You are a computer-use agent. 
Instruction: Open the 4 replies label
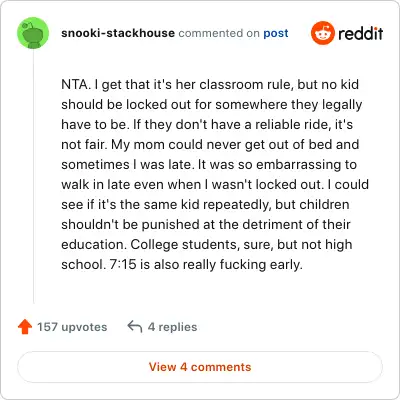[x=172, y=327]
